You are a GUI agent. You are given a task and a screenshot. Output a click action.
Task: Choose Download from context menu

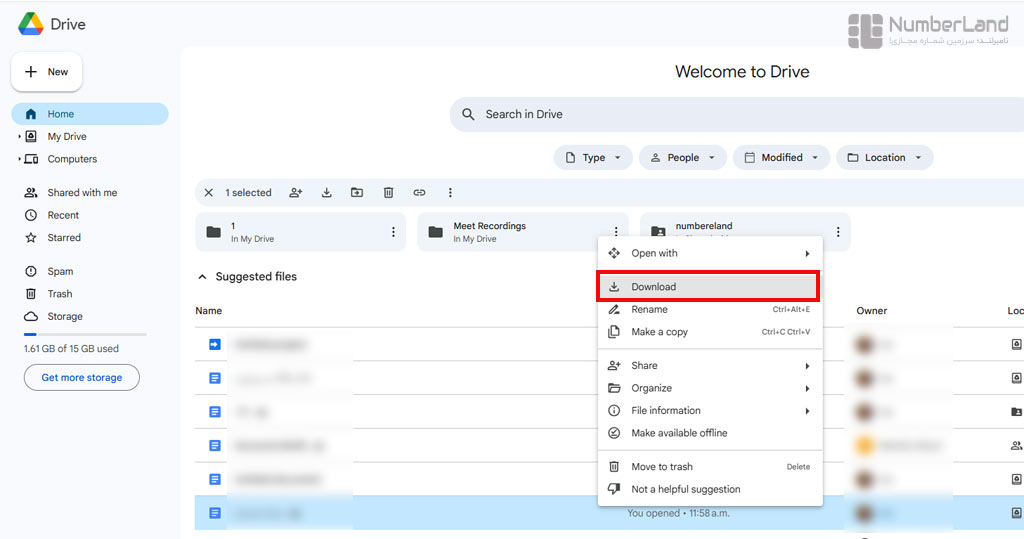tap(710, 287)
